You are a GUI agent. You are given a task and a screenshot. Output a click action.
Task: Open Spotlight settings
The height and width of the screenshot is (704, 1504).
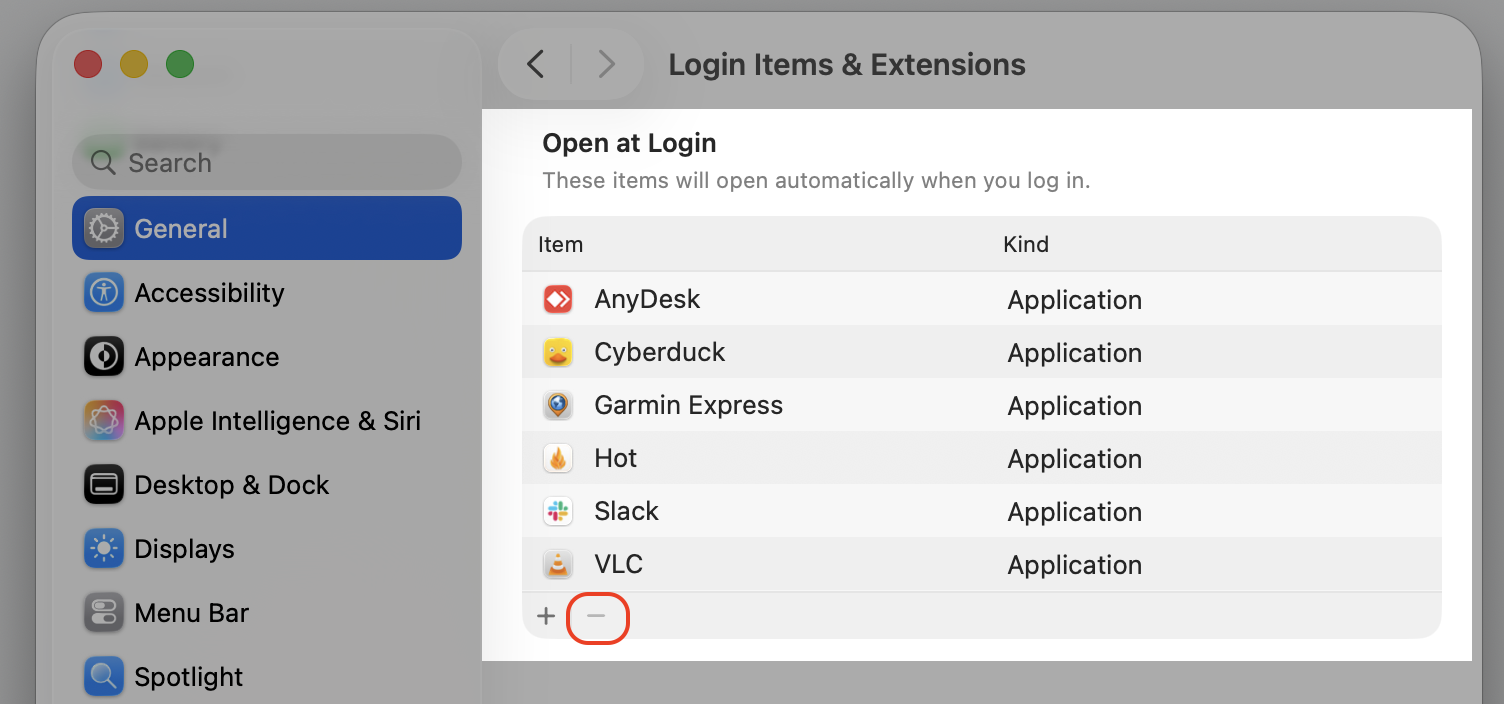(x=267, y=676)
